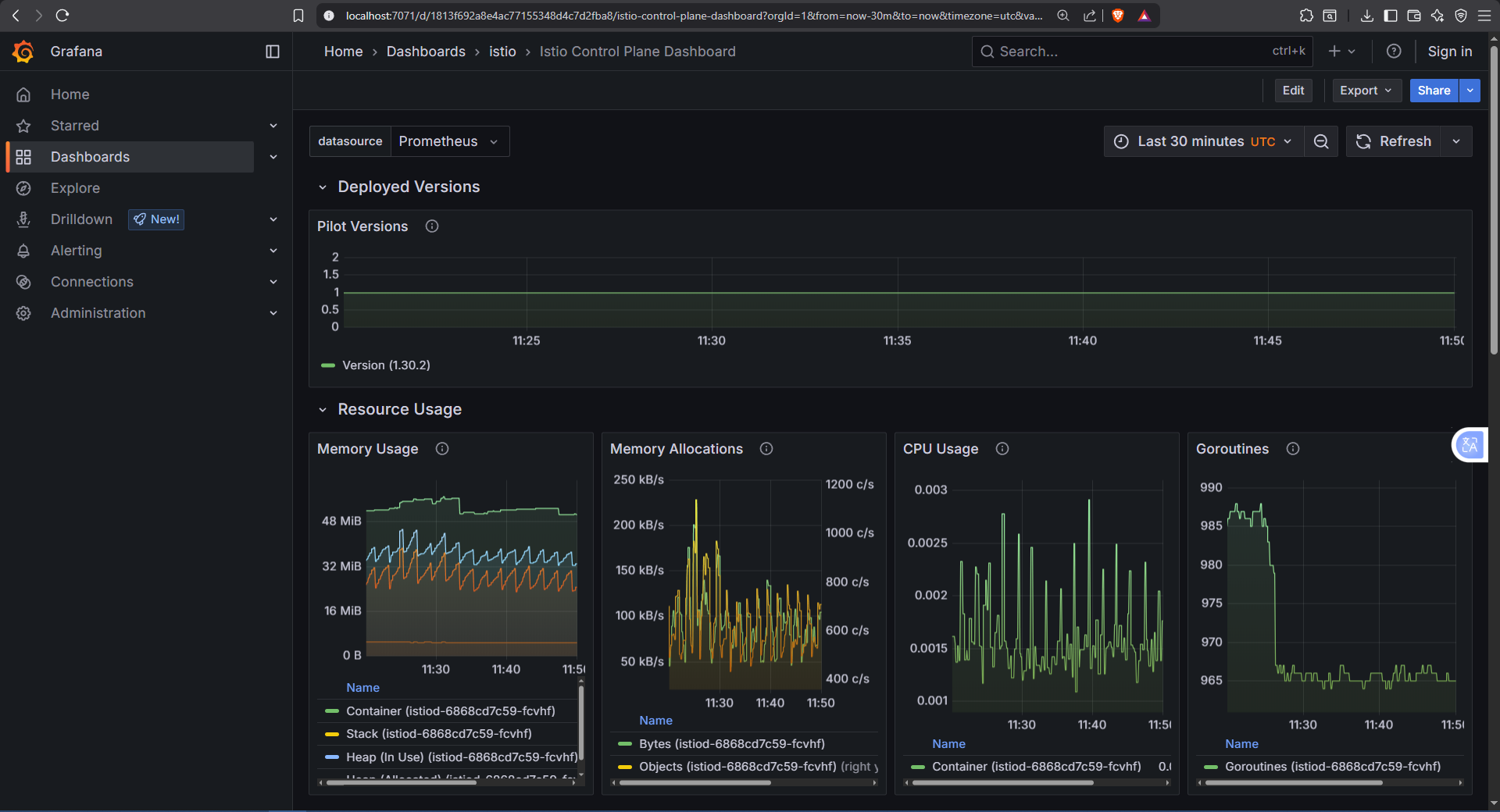Click the Sign in link
This screenshot has width=1500, height=812.
click(x=1449, y=52)
